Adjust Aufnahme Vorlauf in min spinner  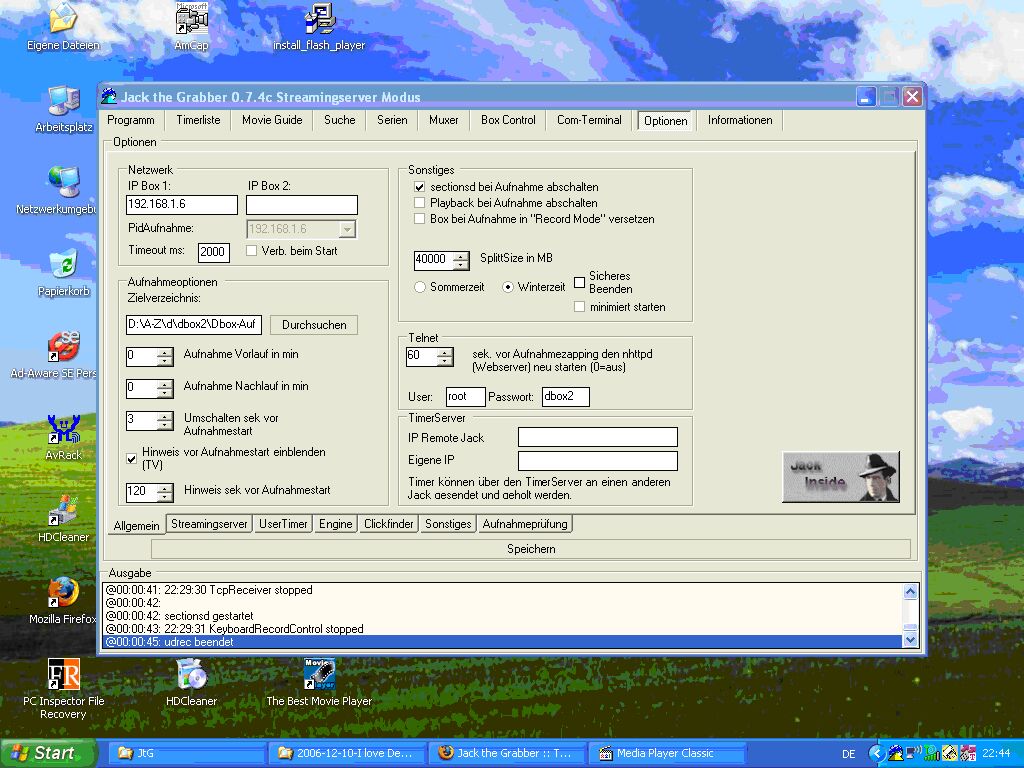tap(165, 356)
